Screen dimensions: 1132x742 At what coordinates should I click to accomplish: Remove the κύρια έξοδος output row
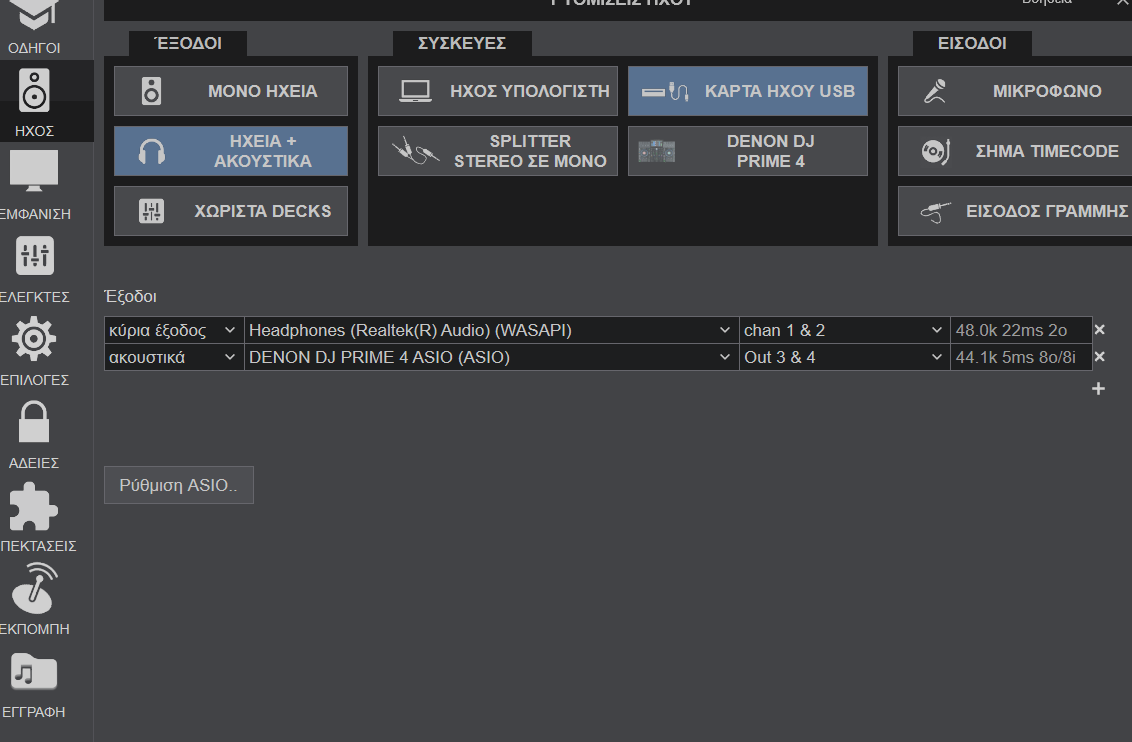click(1100, 330)
